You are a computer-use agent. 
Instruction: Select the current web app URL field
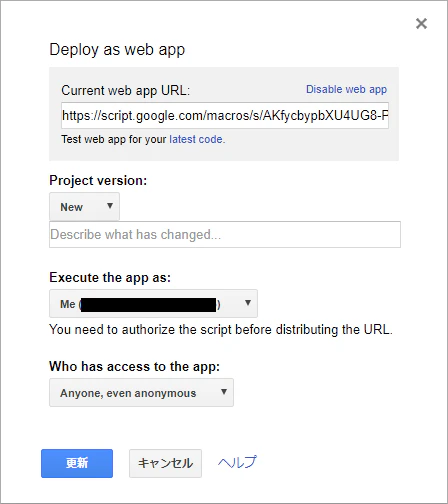point(225,115)
